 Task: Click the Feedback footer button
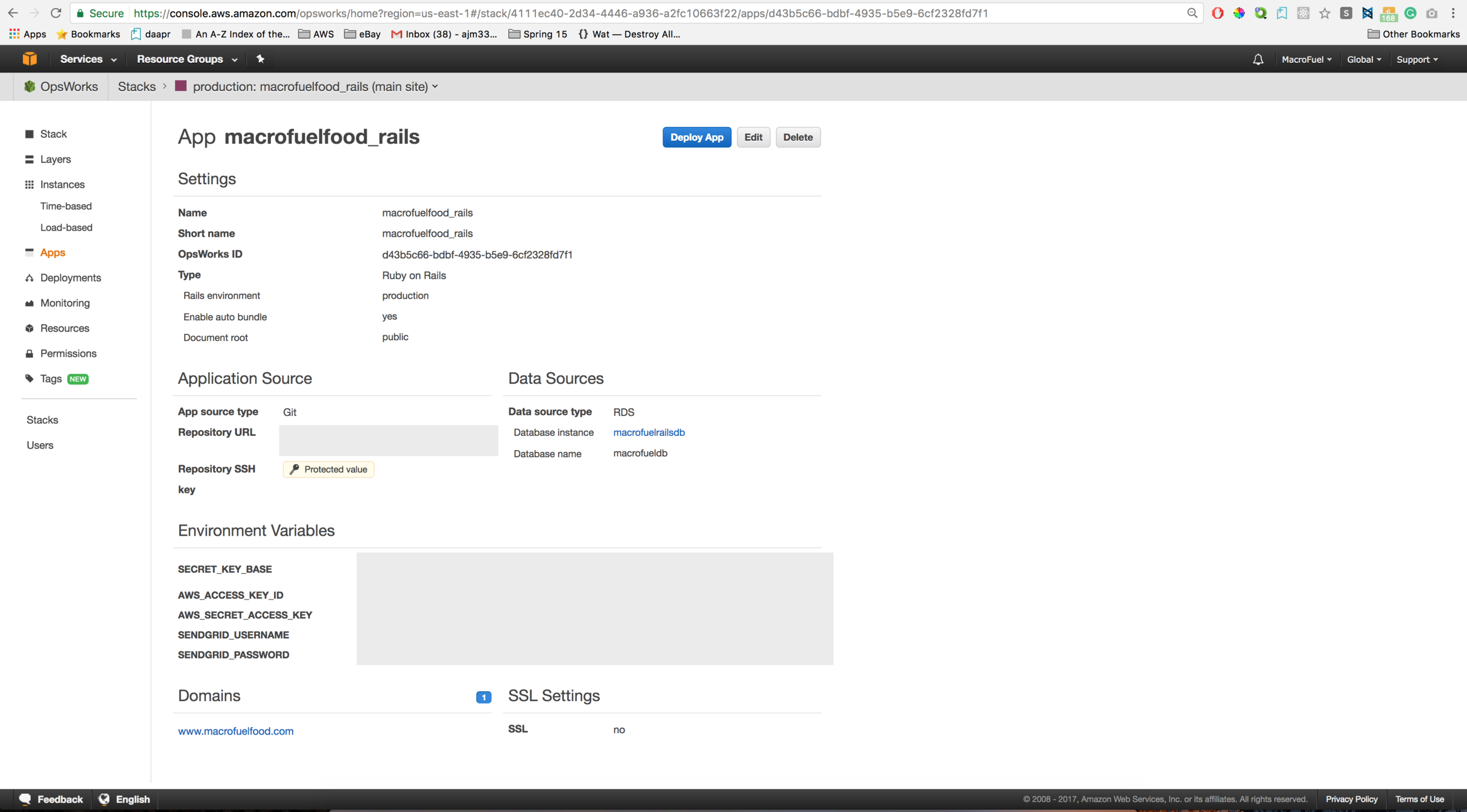click(51, 799)
